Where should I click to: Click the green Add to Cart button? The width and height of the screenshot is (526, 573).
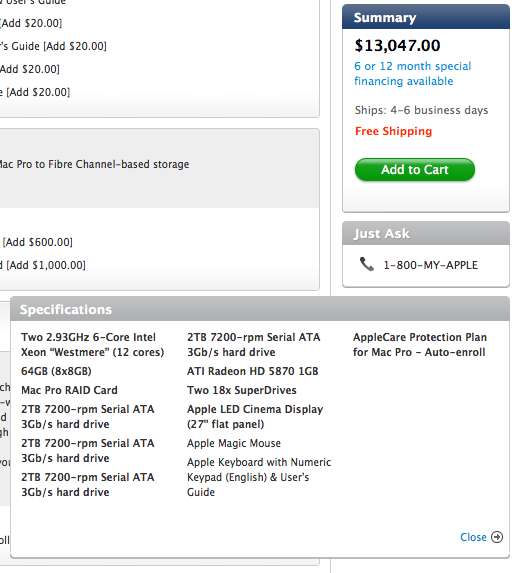click(415, 170)
